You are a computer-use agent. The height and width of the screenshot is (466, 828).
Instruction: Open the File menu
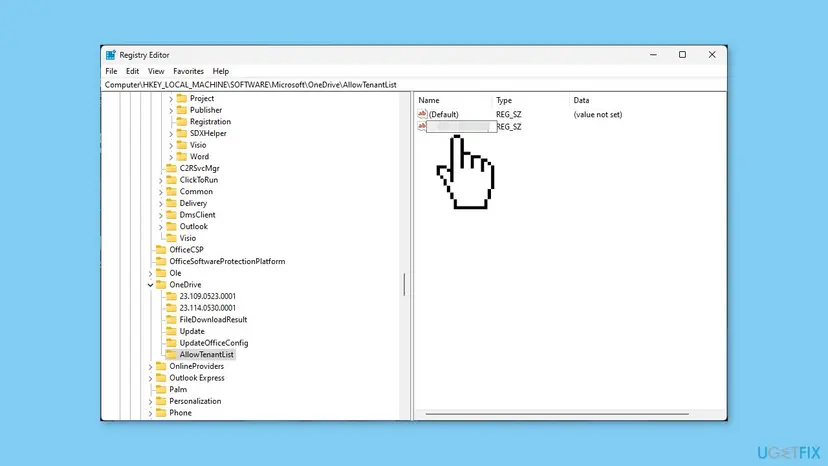111,71
